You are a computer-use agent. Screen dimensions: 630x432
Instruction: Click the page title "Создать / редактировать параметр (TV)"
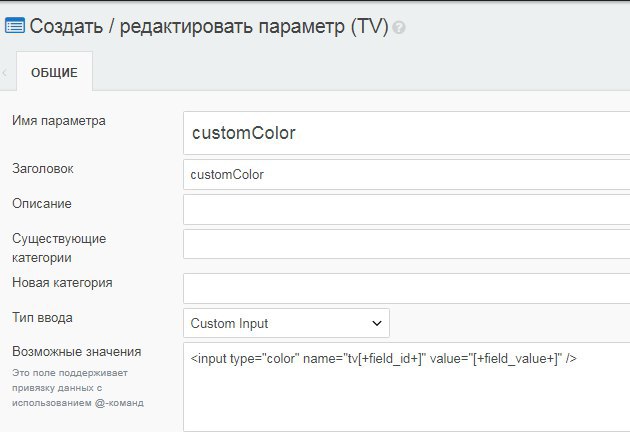click(x=209, y=26)
